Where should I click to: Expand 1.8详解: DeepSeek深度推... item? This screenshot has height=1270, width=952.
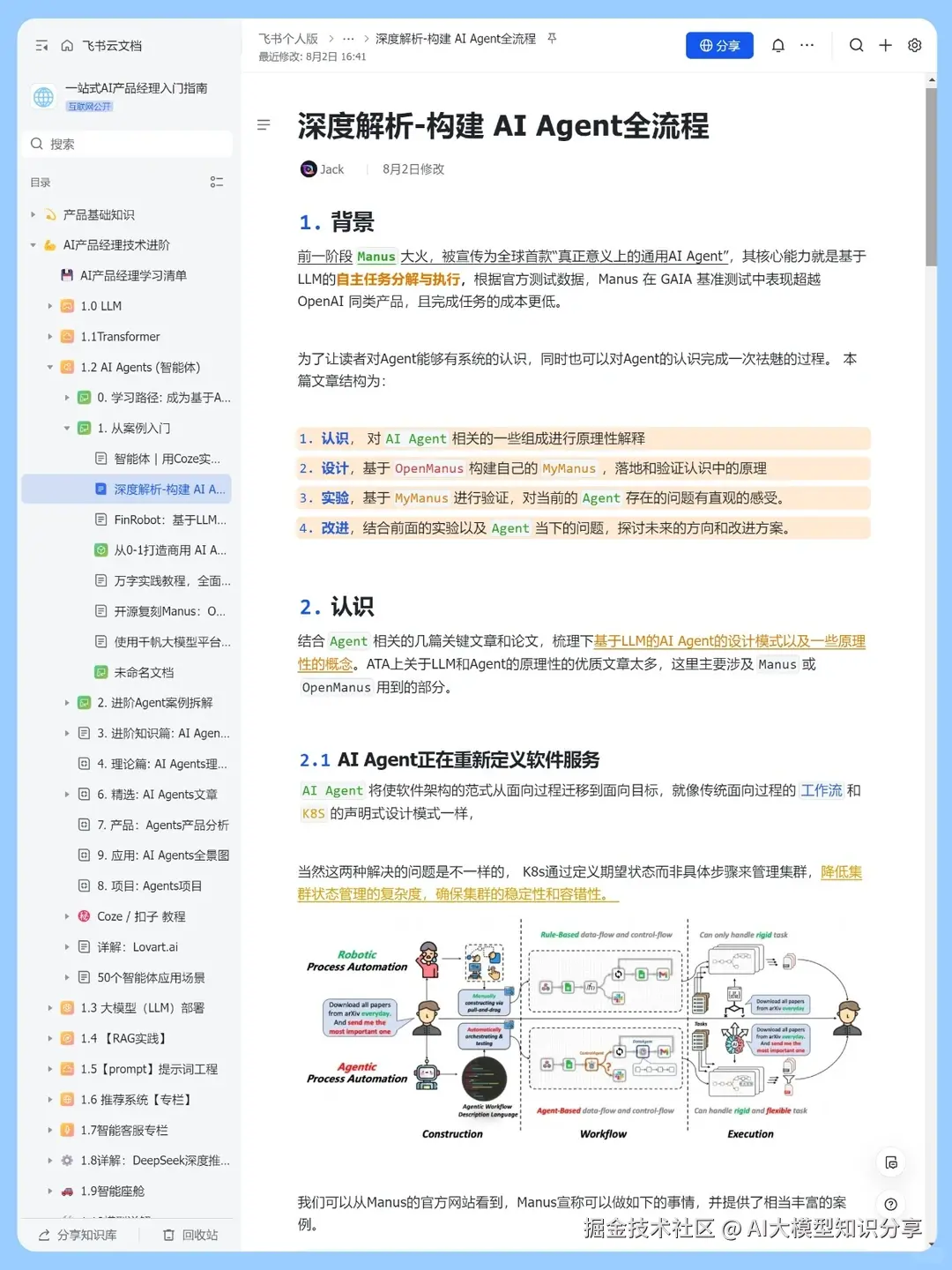pyautogui.click(x=50, y=1161)
